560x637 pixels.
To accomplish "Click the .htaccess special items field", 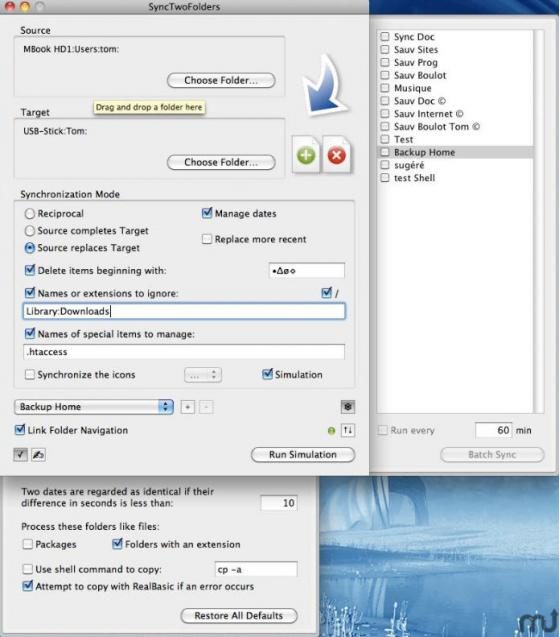I will click(x=184, y=352).
